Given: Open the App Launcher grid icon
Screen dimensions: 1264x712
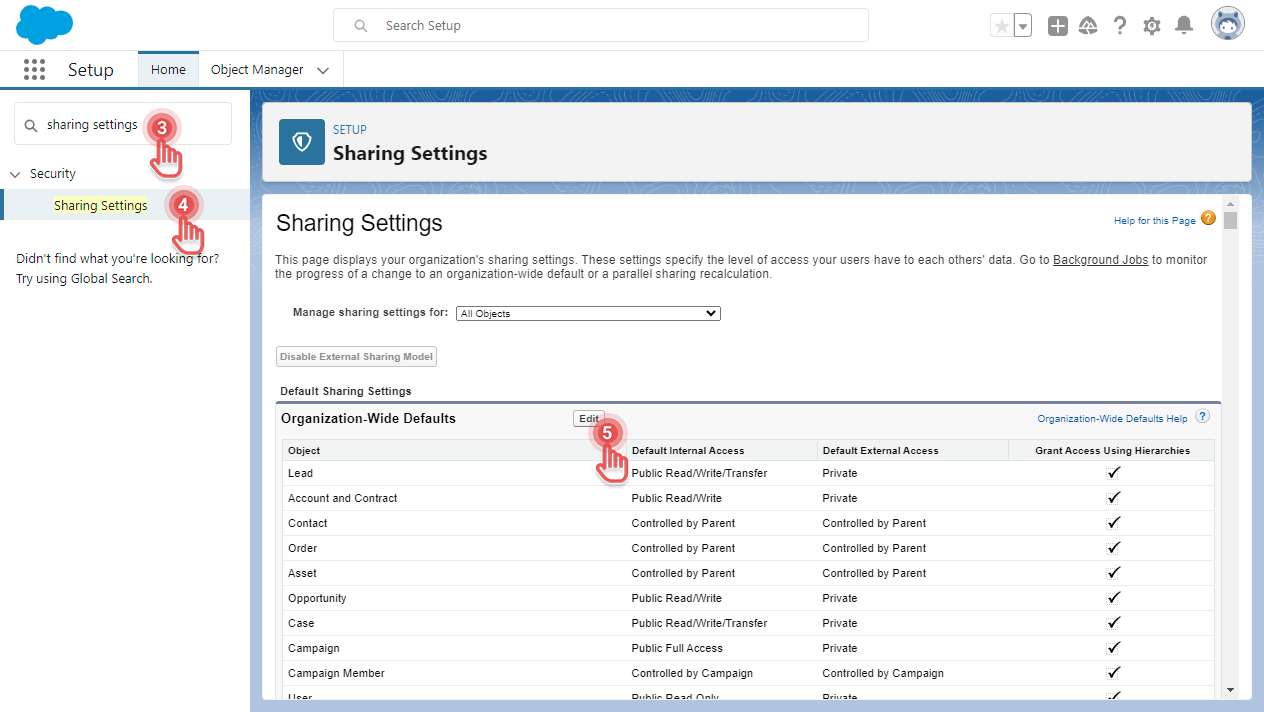Looking at the screenshot, I should [x=34, y=69].
